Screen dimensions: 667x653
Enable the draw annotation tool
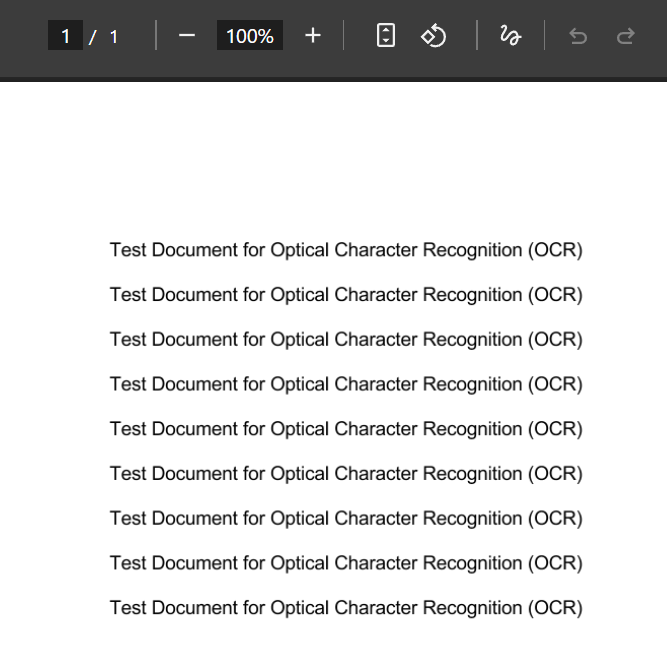[510, 36]
